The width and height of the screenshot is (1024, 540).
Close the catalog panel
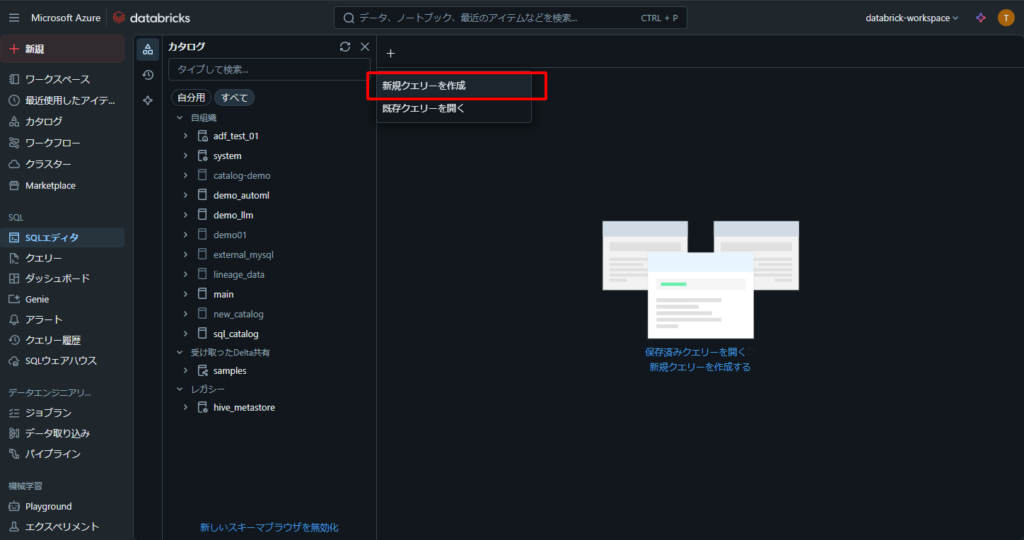tap(365, 47)
